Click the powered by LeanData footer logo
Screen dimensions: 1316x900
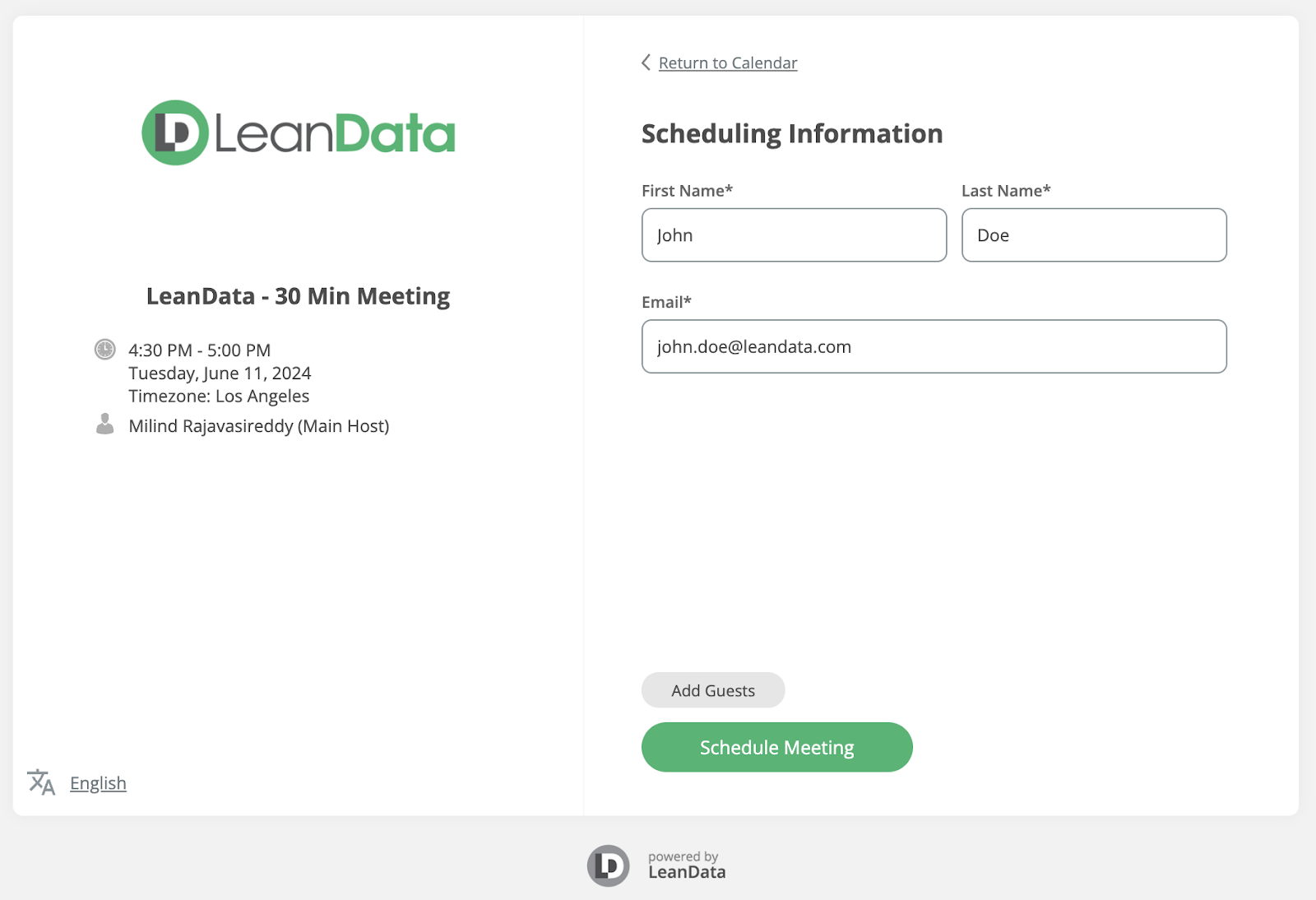pyautogui.click(x=608, y=866)
